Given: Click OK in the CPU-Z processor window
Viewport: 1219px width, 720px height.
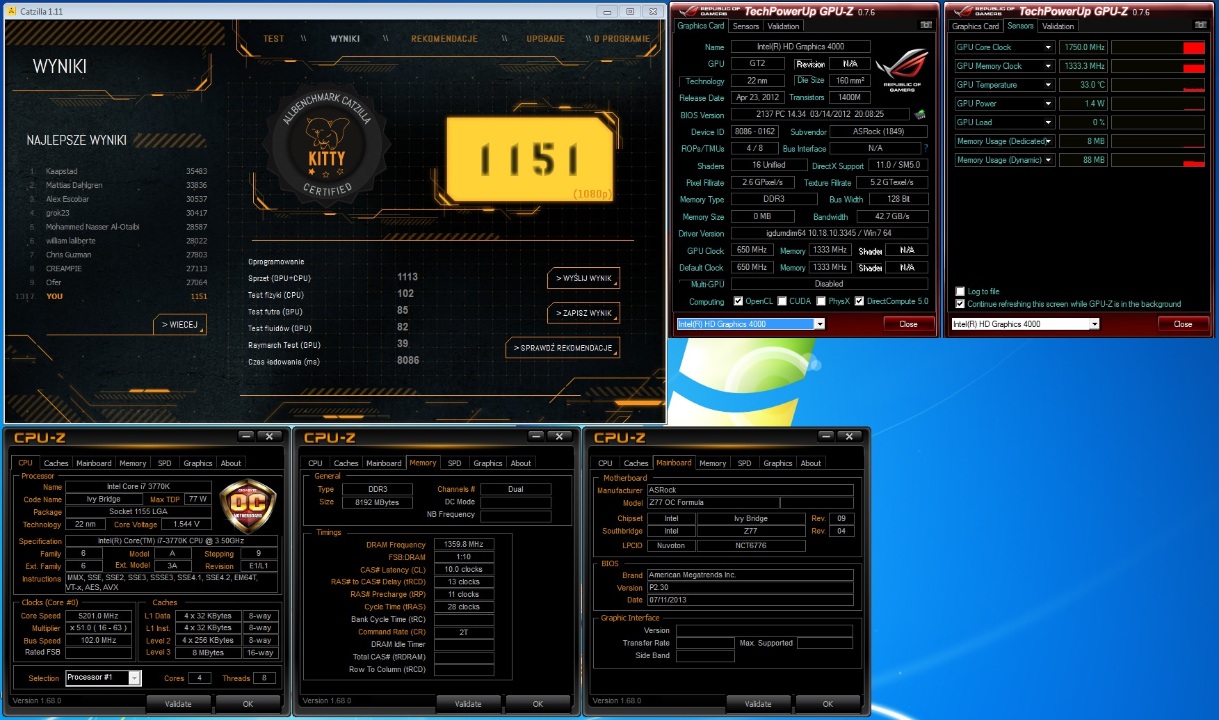Looking at the screenshot, I should [x=248, y=703].
